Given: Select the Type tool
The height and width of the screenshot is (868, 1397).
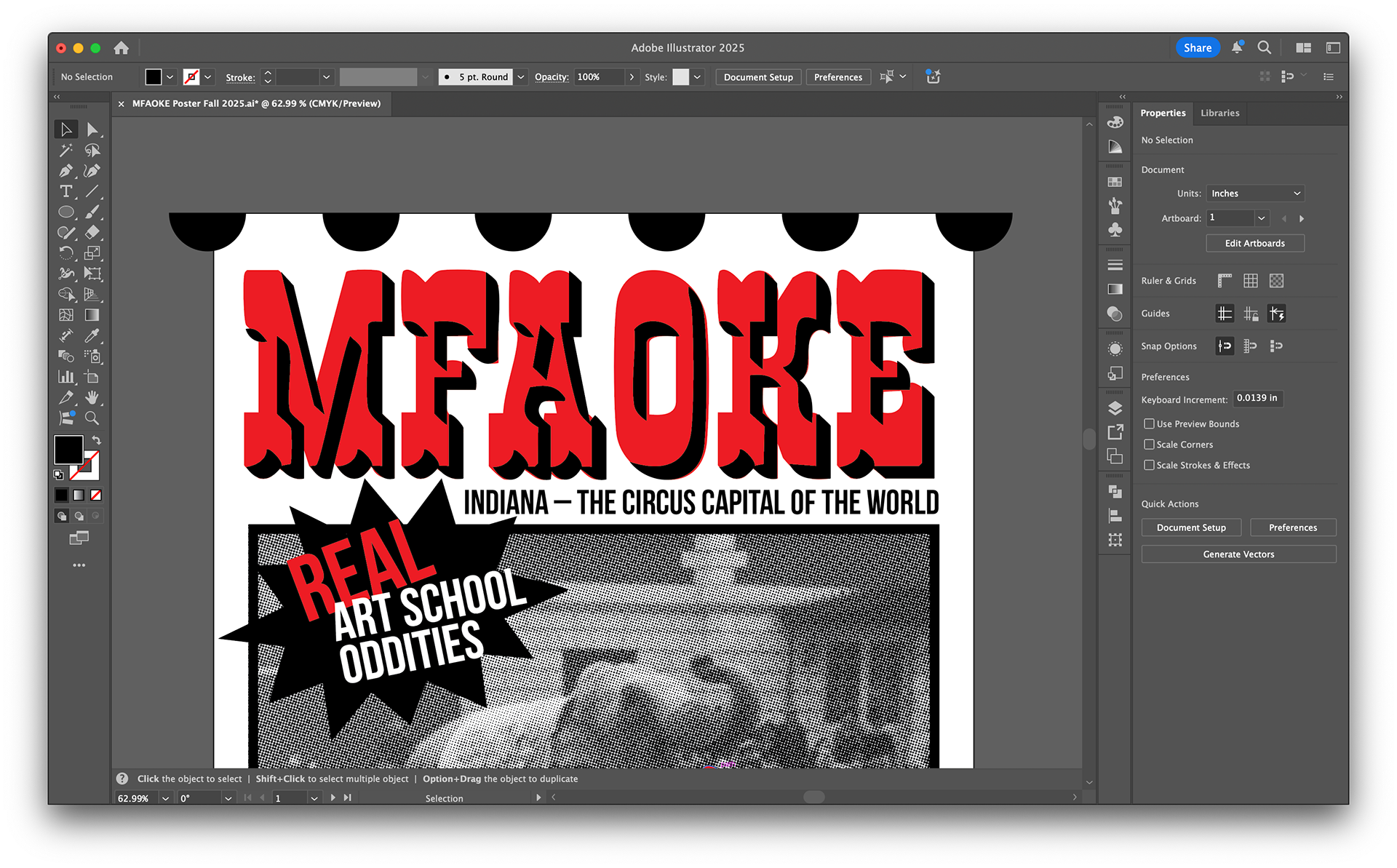Looking at the screenshot, I should tap(66, 190).
